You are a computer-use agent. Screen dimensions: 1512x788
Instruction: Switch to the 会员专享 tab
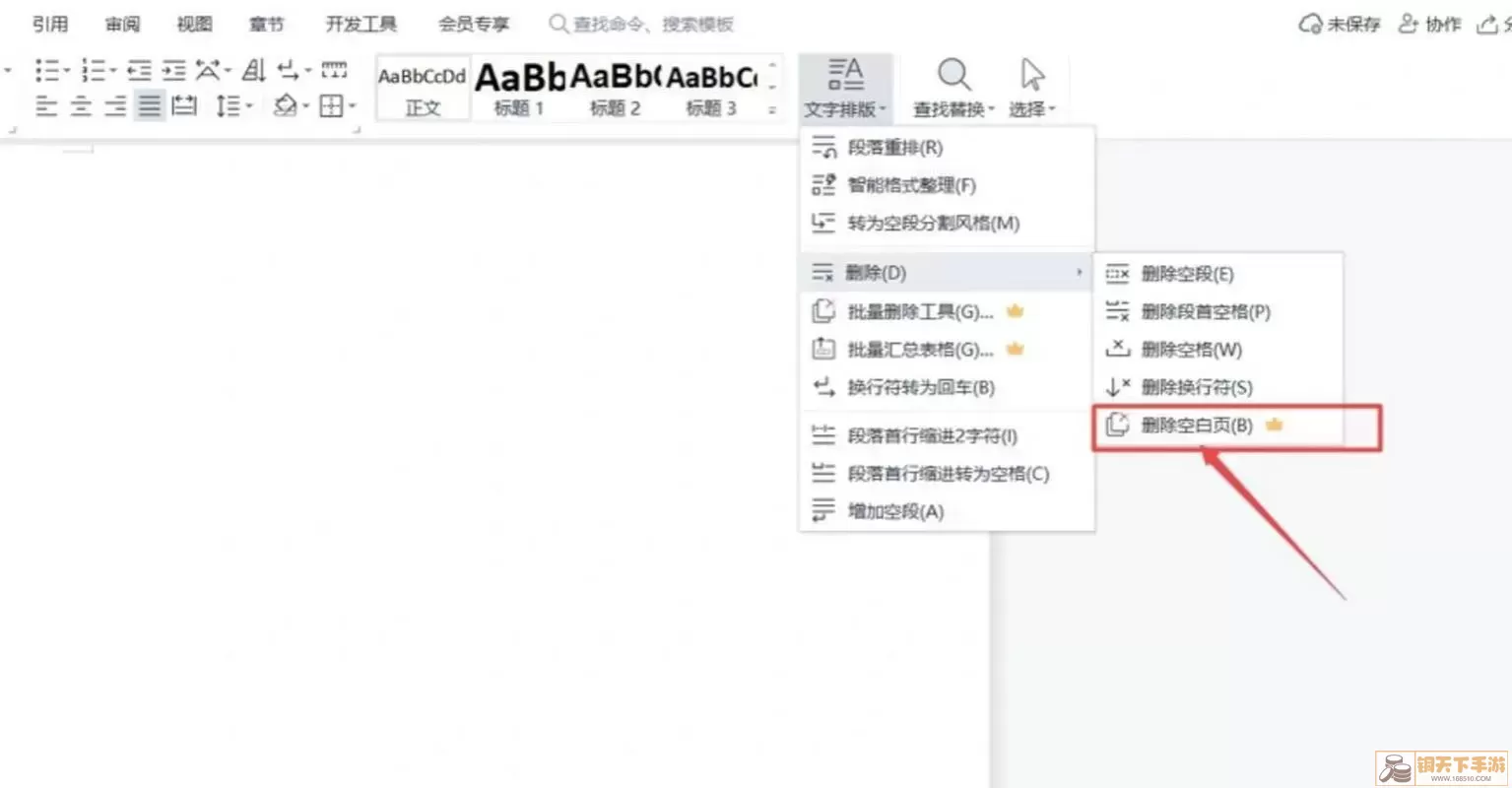(474, 24)
